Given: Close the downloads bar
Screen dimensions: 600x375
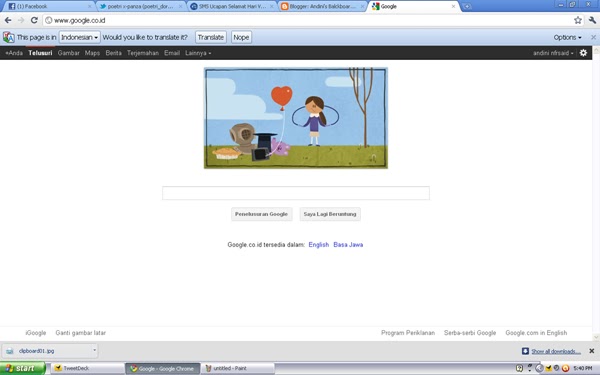Looking at the screenshot, I should (x=592, y=351).
